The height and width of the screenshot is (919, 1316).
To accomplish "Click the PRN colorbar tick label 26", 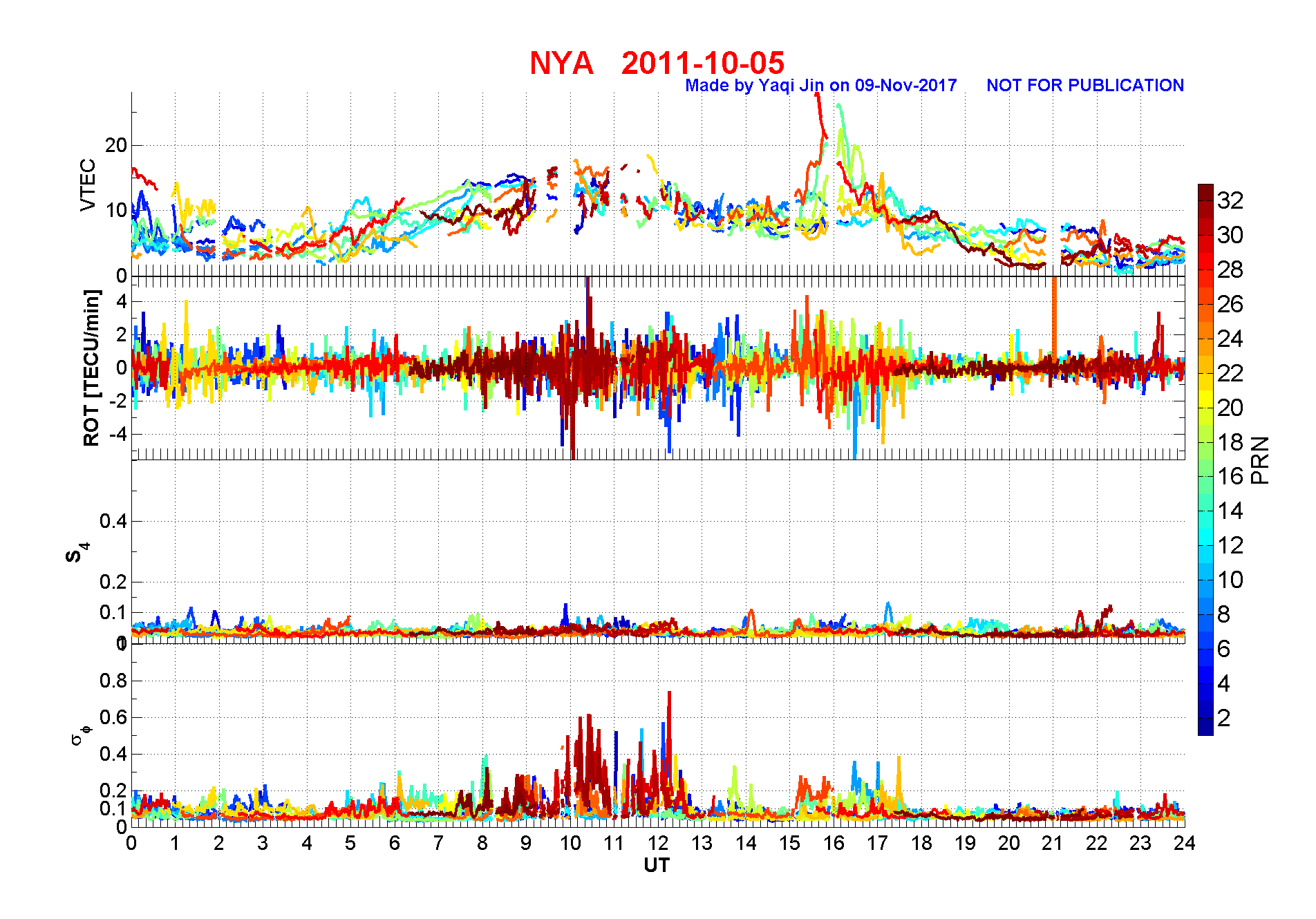I will click(x=1230, y=304).
